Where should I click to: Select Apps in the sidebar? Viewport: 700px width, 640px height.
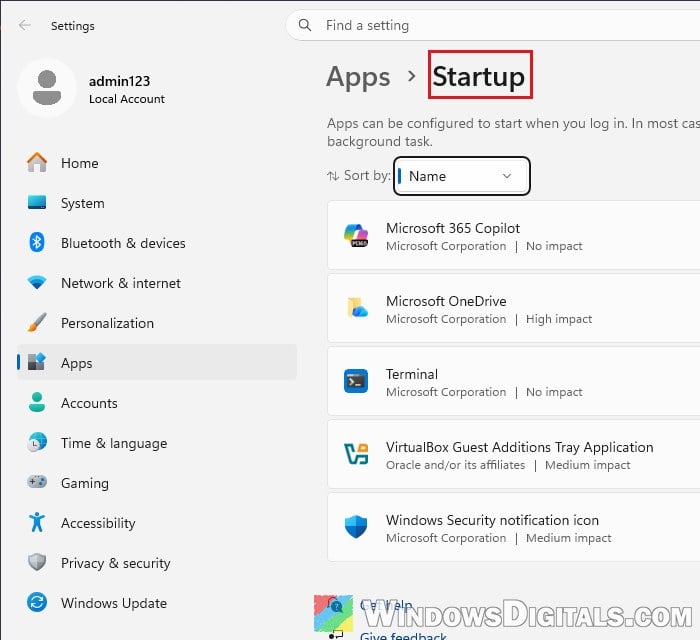tap(157, 362)
